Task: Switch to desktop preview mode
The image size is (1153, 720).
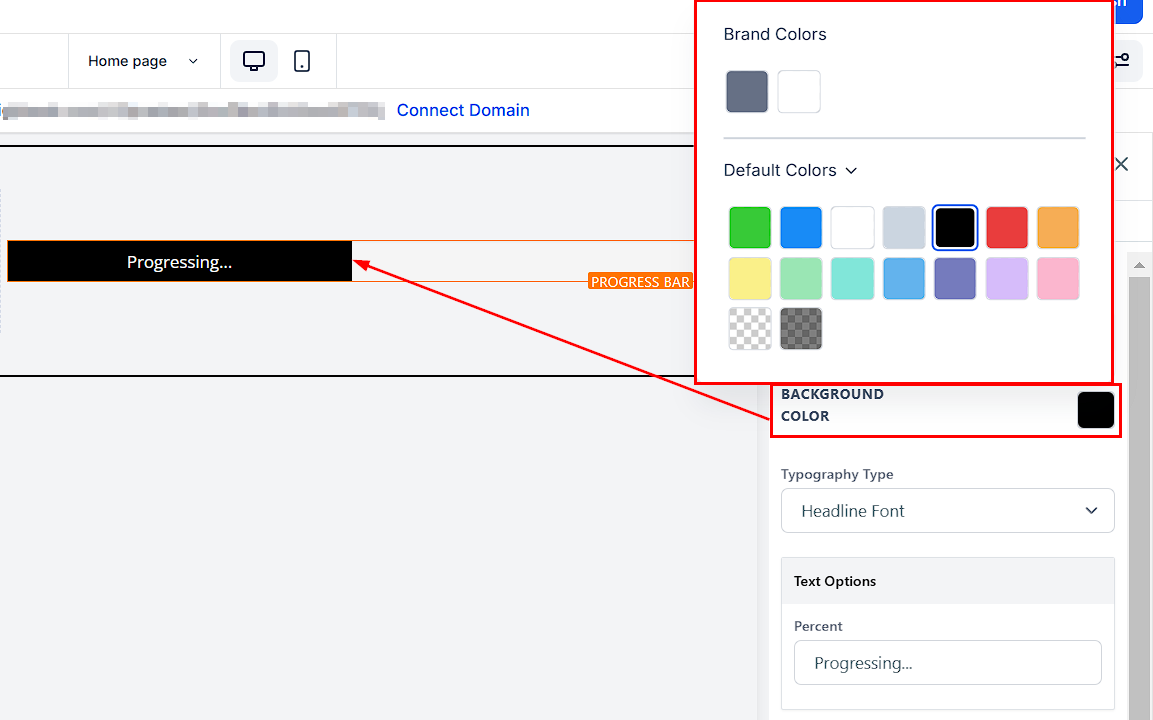Action: [x=254, y=61]
